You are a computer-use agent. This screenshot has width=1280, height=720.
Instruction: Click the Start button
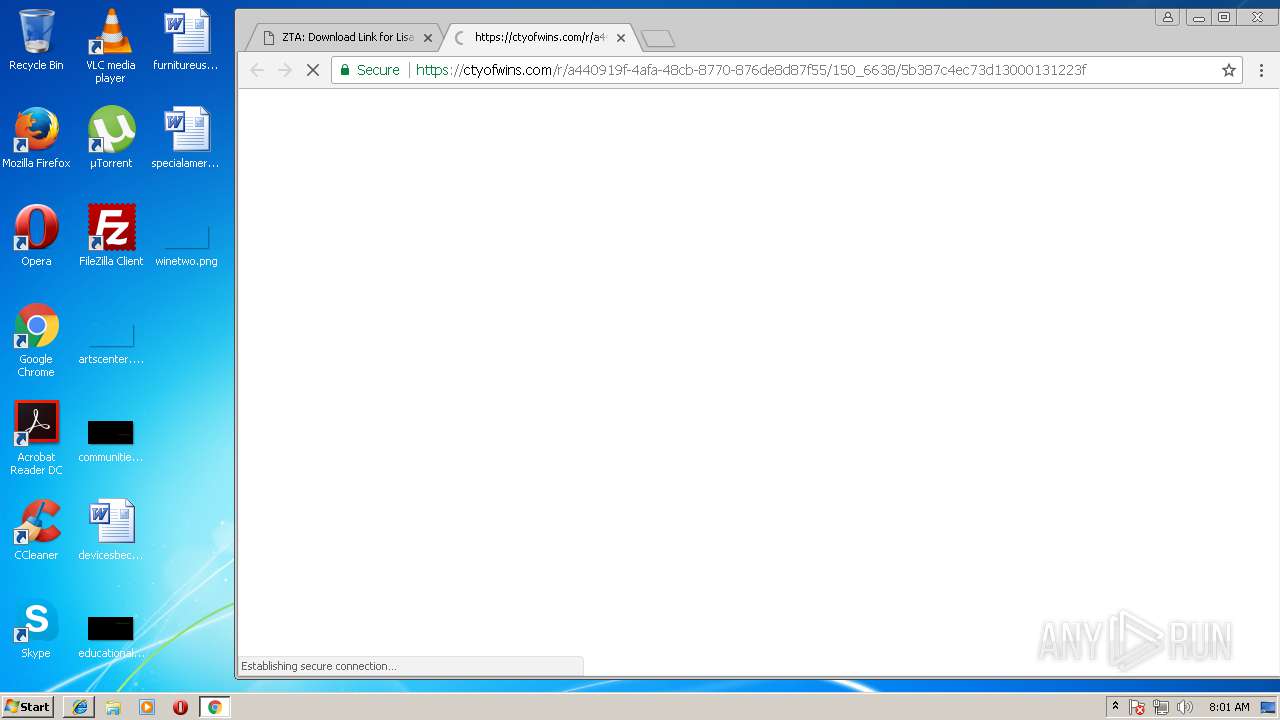(x=27, y=707)
